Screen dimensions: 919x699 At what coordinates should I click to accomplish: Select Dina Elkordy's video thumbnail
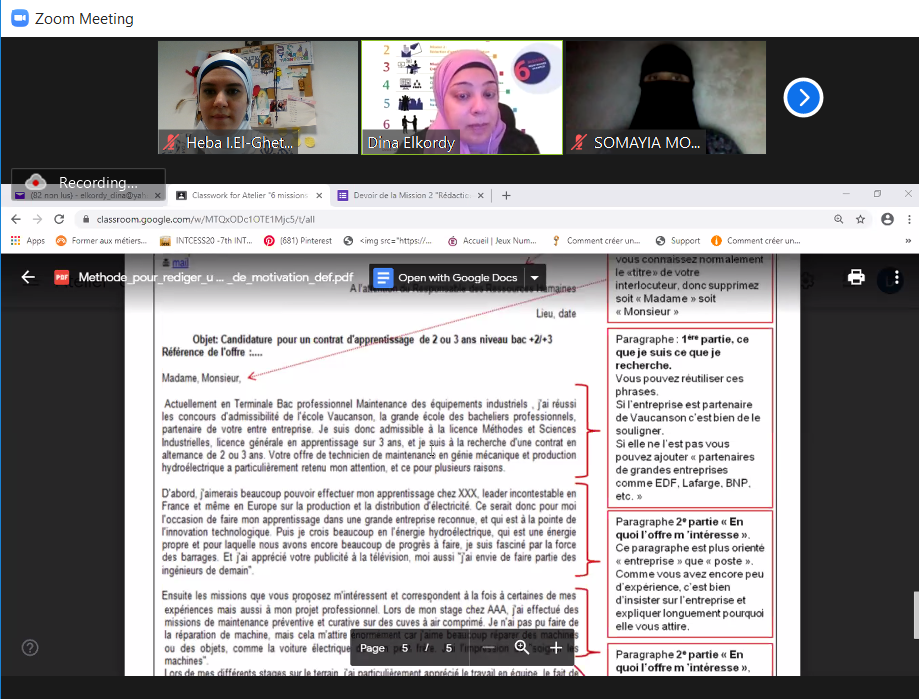pyautogui.click(x=461, y=97)
